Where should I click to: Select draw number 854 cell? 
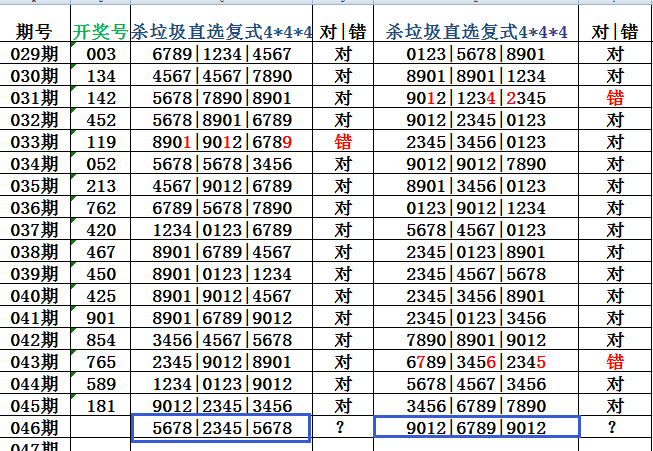tap(100, 340)
